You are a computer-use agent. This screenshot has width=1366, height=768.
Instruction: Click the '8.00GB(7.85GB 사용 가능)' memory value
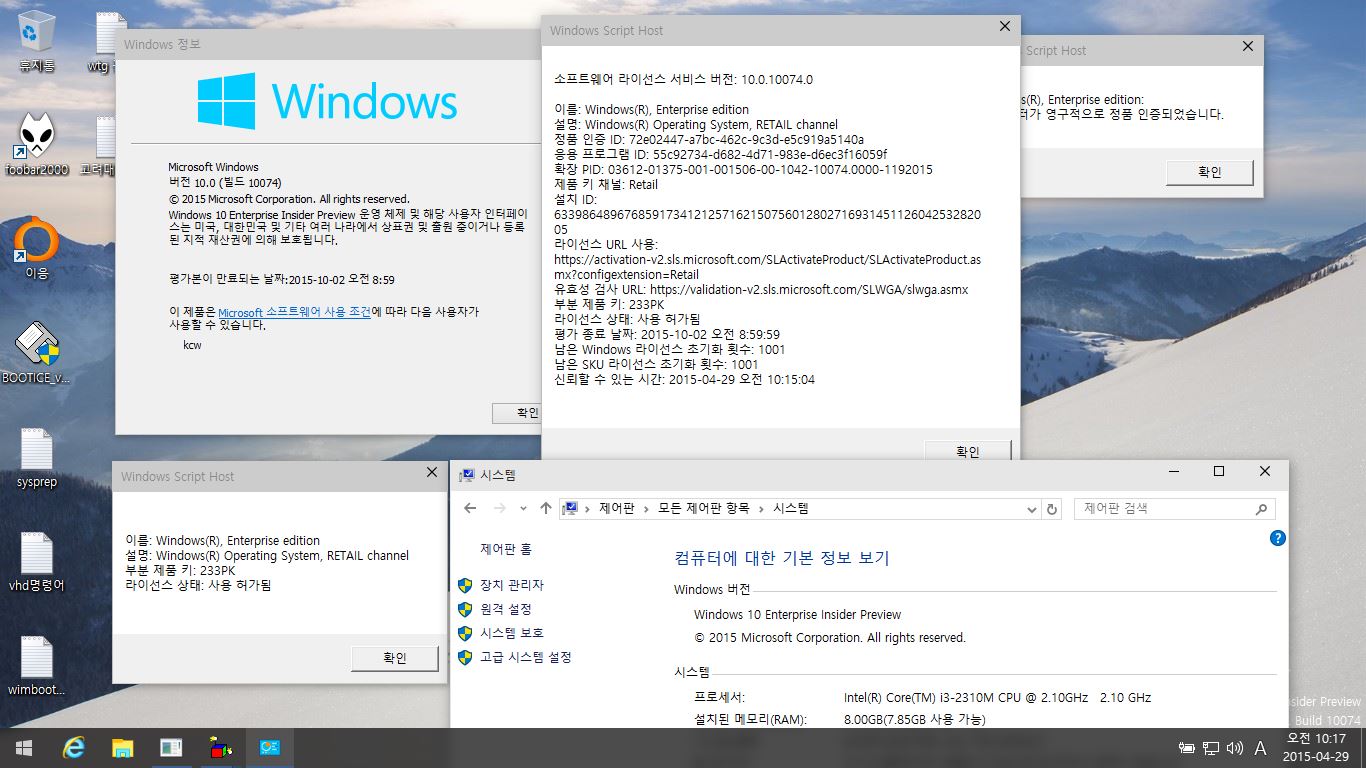point(915,720)
